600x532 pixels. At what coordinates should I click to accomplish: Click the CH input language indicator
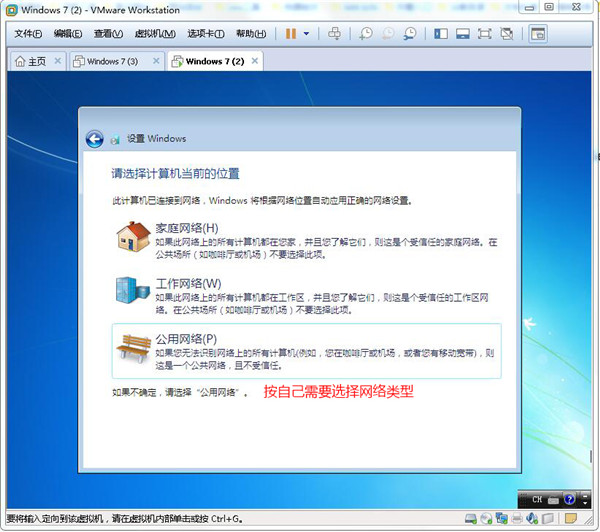coord(537,499)
